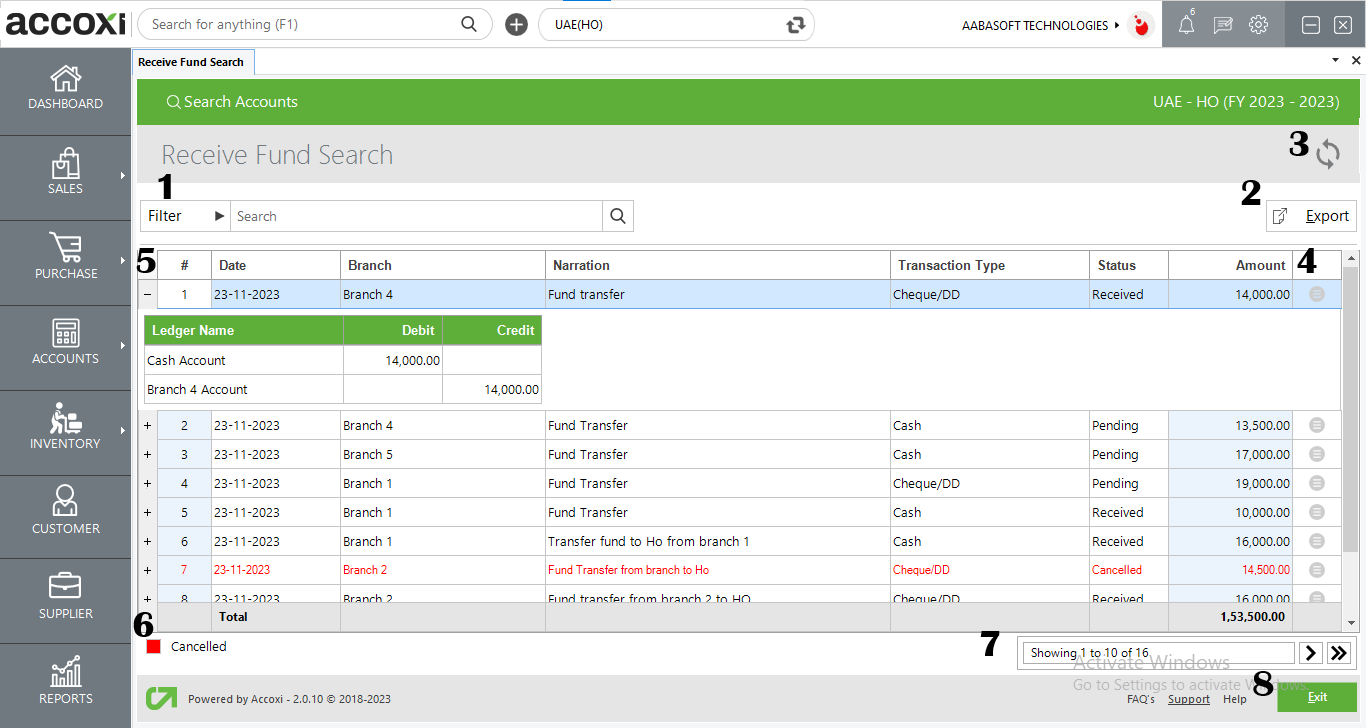1366x728 pixels.
Task: Click the red Cancelled legend swatch
Action: (x=153, y=646)
